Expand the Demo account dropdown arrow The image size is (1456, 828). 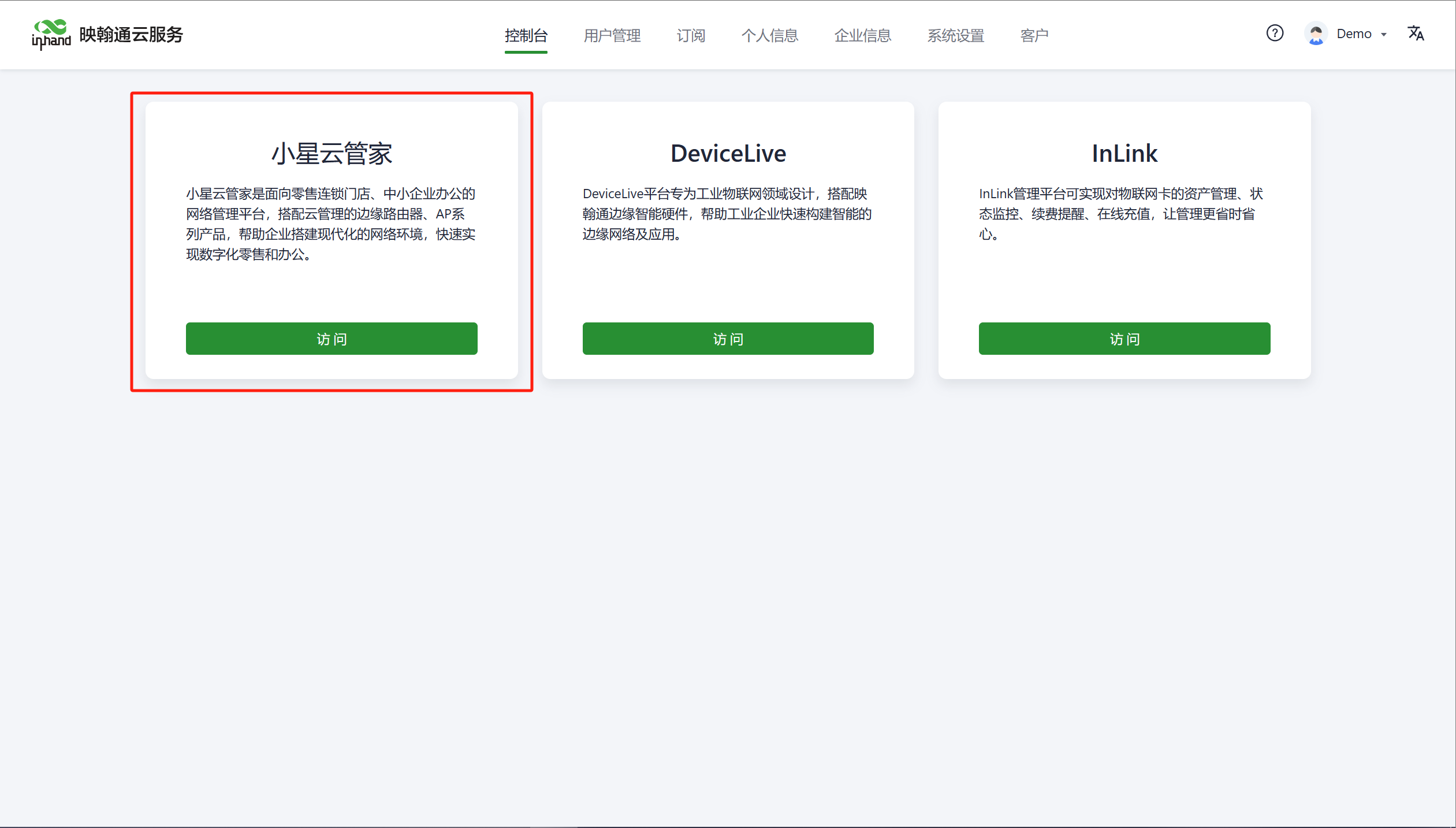(1384, 35)
